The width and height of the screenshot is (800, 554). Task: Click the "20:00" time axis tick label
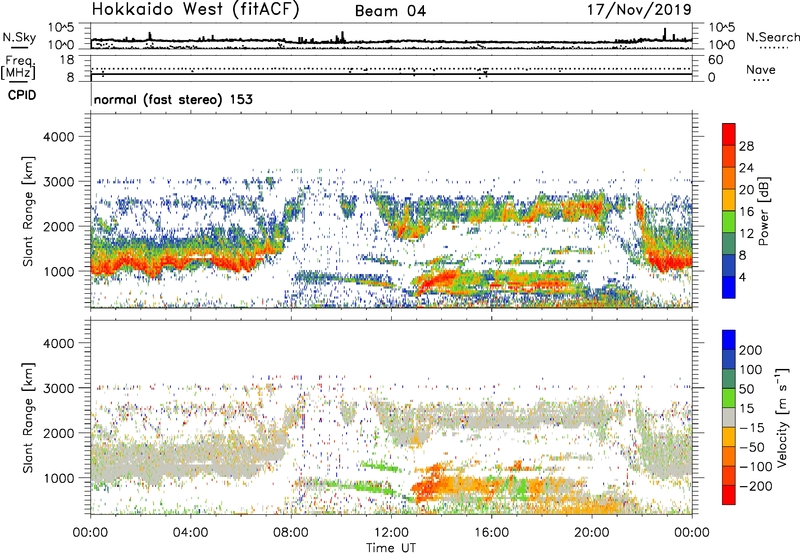[x=592, y=533]
